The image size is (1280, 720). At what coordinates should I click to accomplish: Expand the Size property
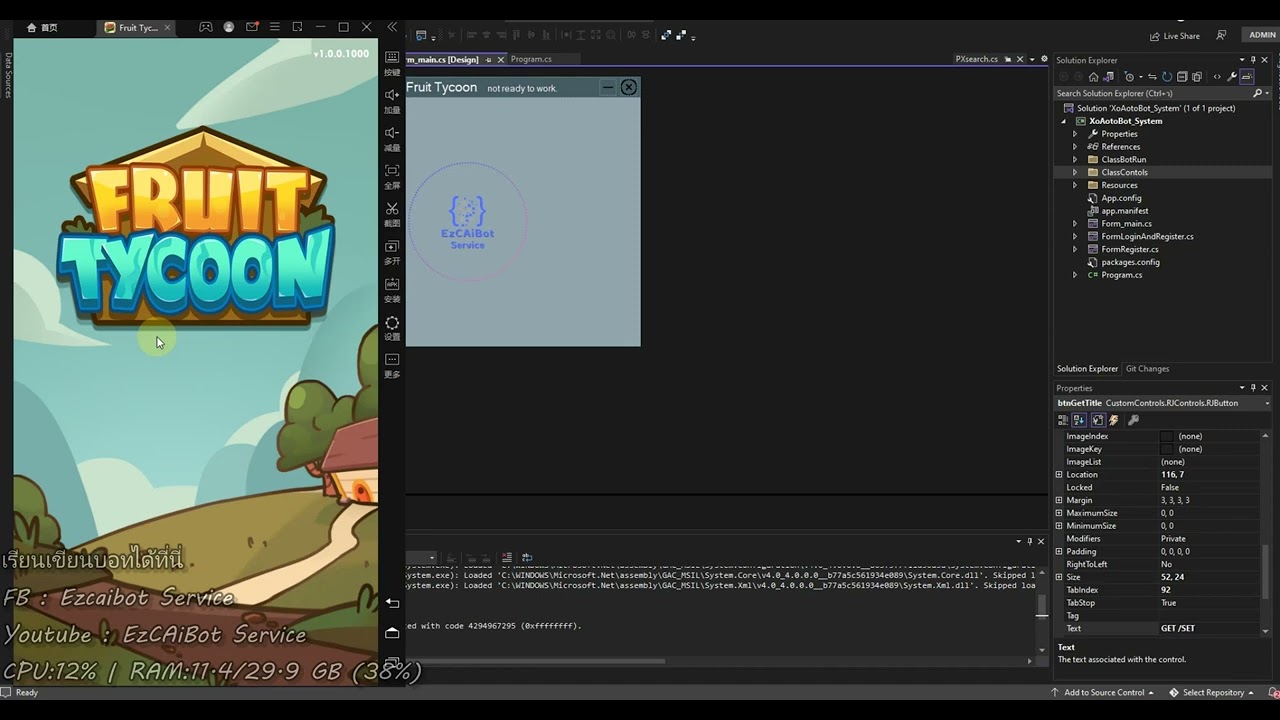click(x=1059, y=577)
